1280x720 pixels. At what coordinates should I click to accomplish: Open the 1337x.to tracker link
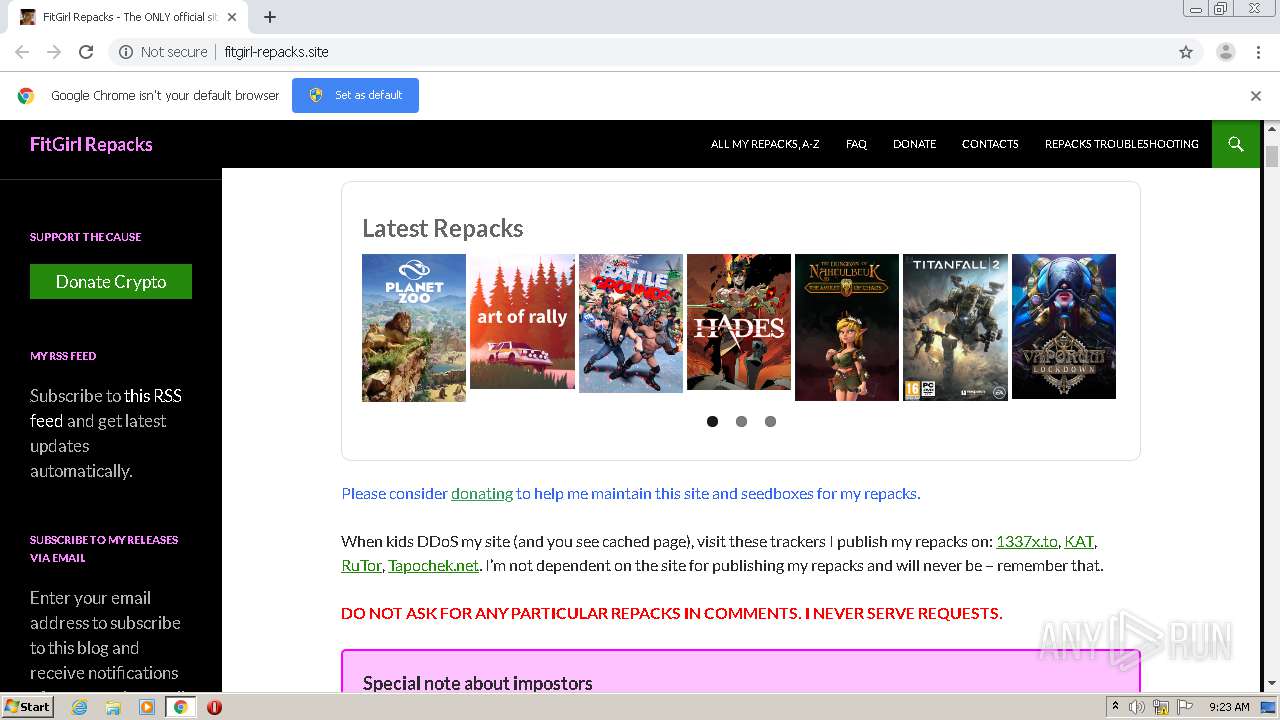tap(1026, 541)
